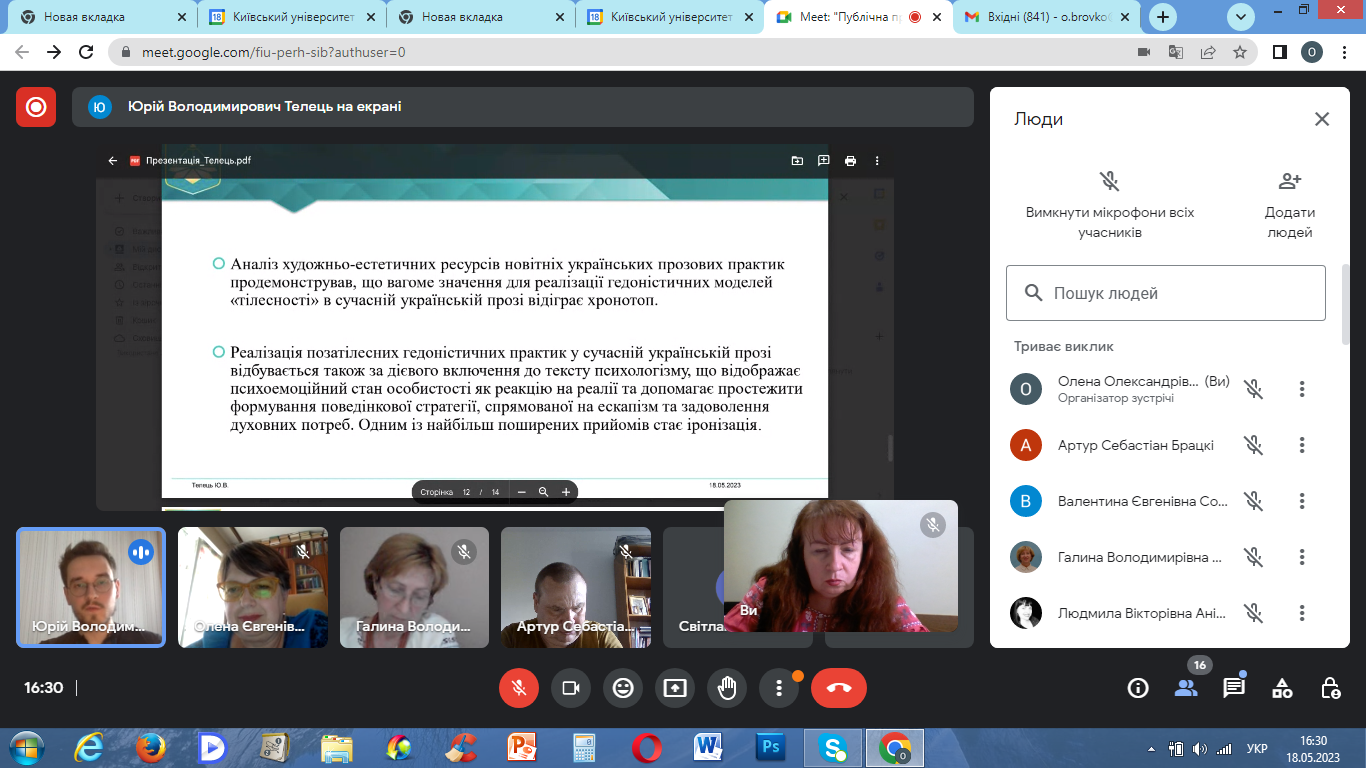Viewport: 1366px width, 768px height.
Task: Open the emoji reactions button
Action: (623, 688)
